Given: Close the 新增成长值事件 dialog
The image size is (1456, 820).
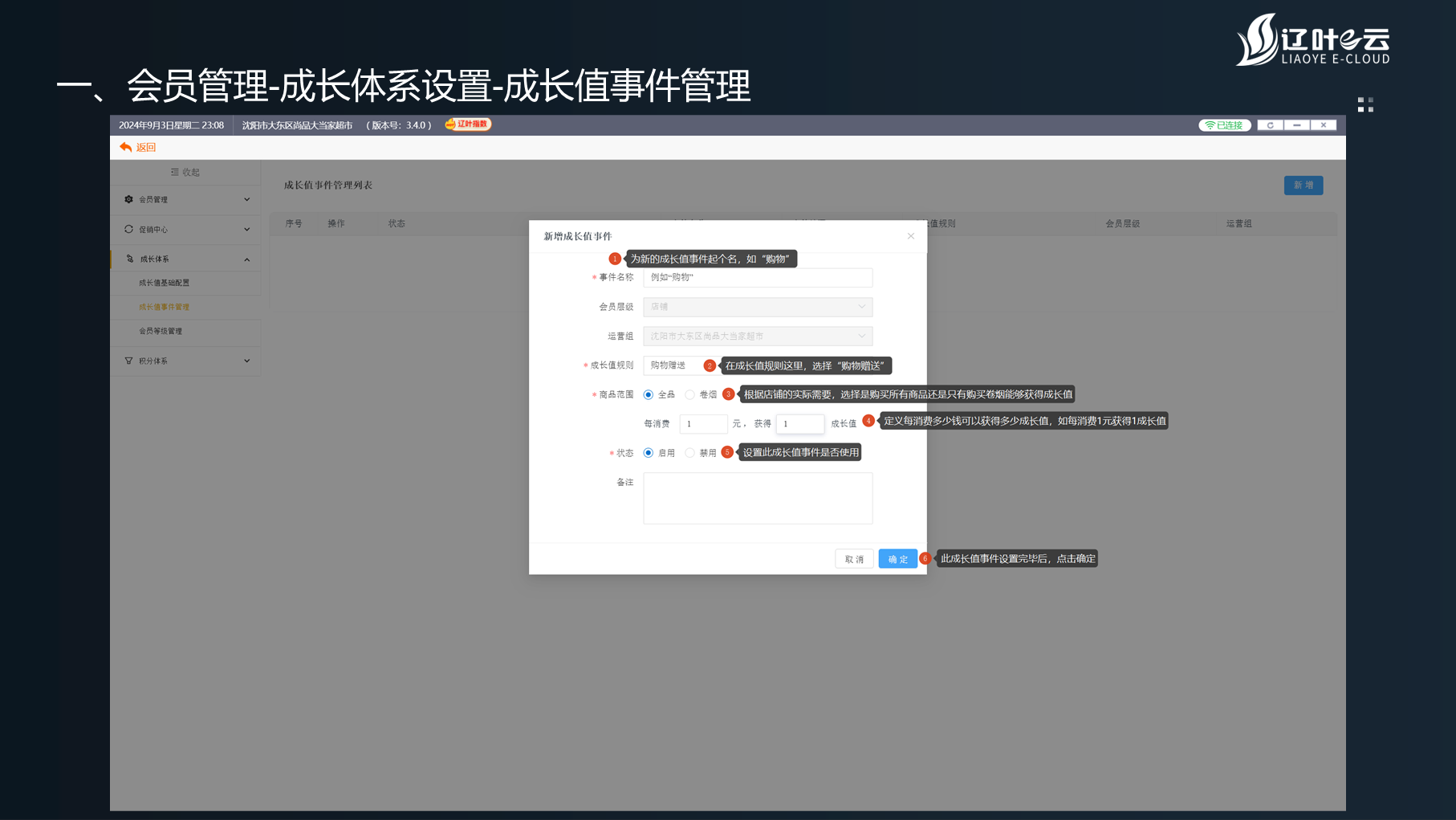Looking at the screenshot, I should click(x=910, y=236).
